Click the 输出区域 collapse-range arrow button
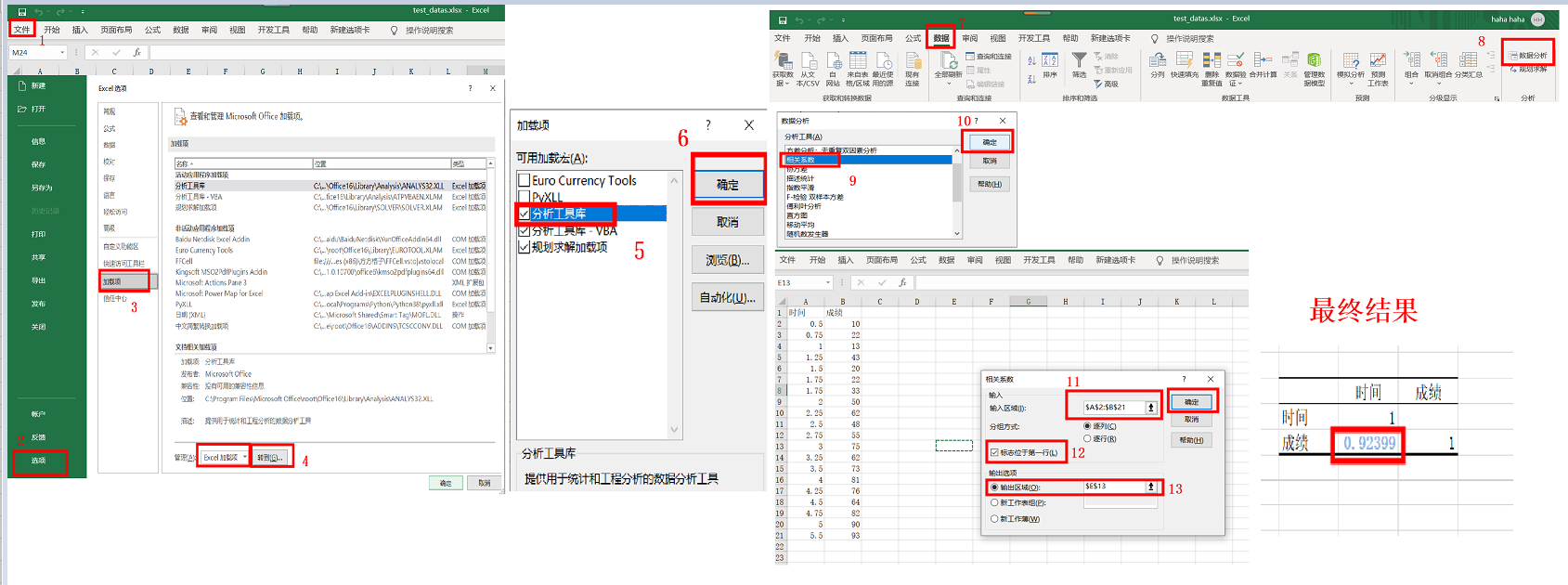Screen dimensions: 1568x585 [1151, 487]
